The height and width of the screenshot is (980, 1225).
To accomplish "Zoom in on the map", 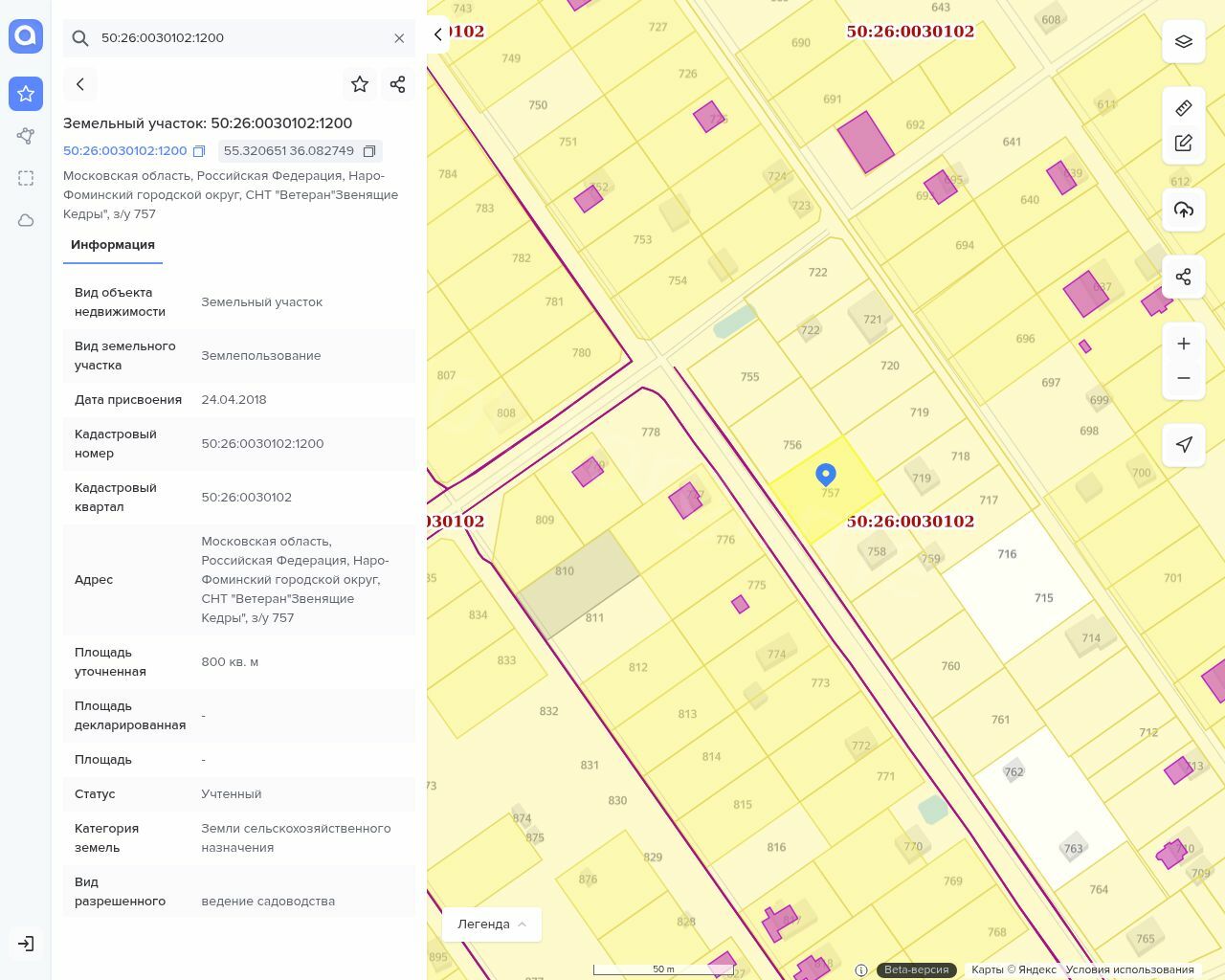I will pyautogui.click(x=1183, y=344).
